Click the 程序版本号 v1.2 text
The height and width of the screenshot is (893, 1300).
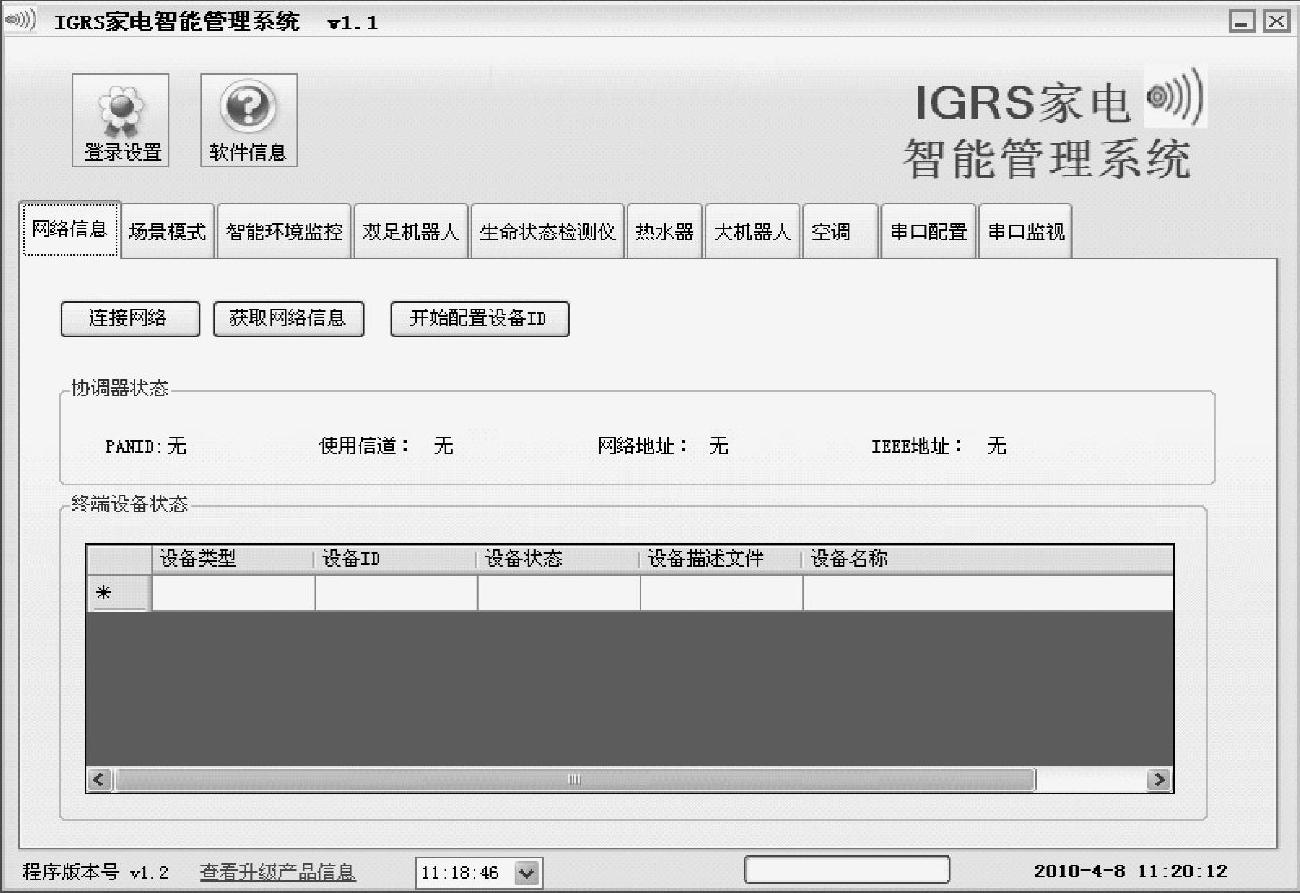click(x=96, y=873)
